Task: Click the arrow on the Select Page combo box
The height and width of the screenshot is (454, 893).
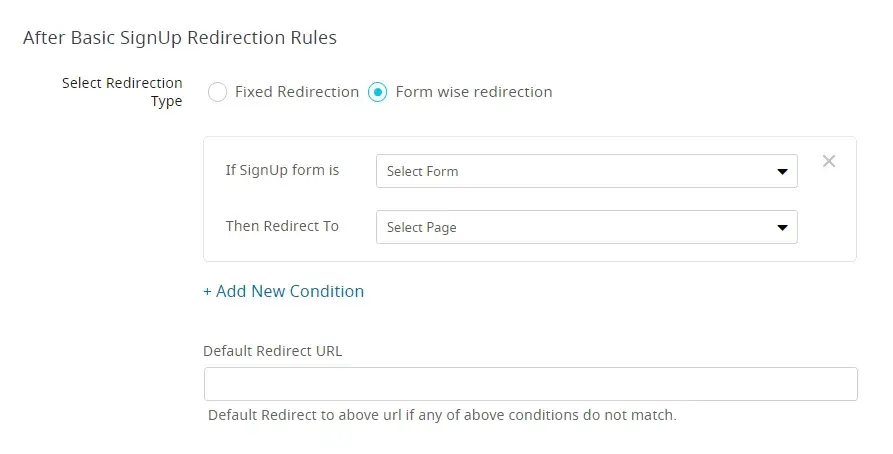Action: 782,228
